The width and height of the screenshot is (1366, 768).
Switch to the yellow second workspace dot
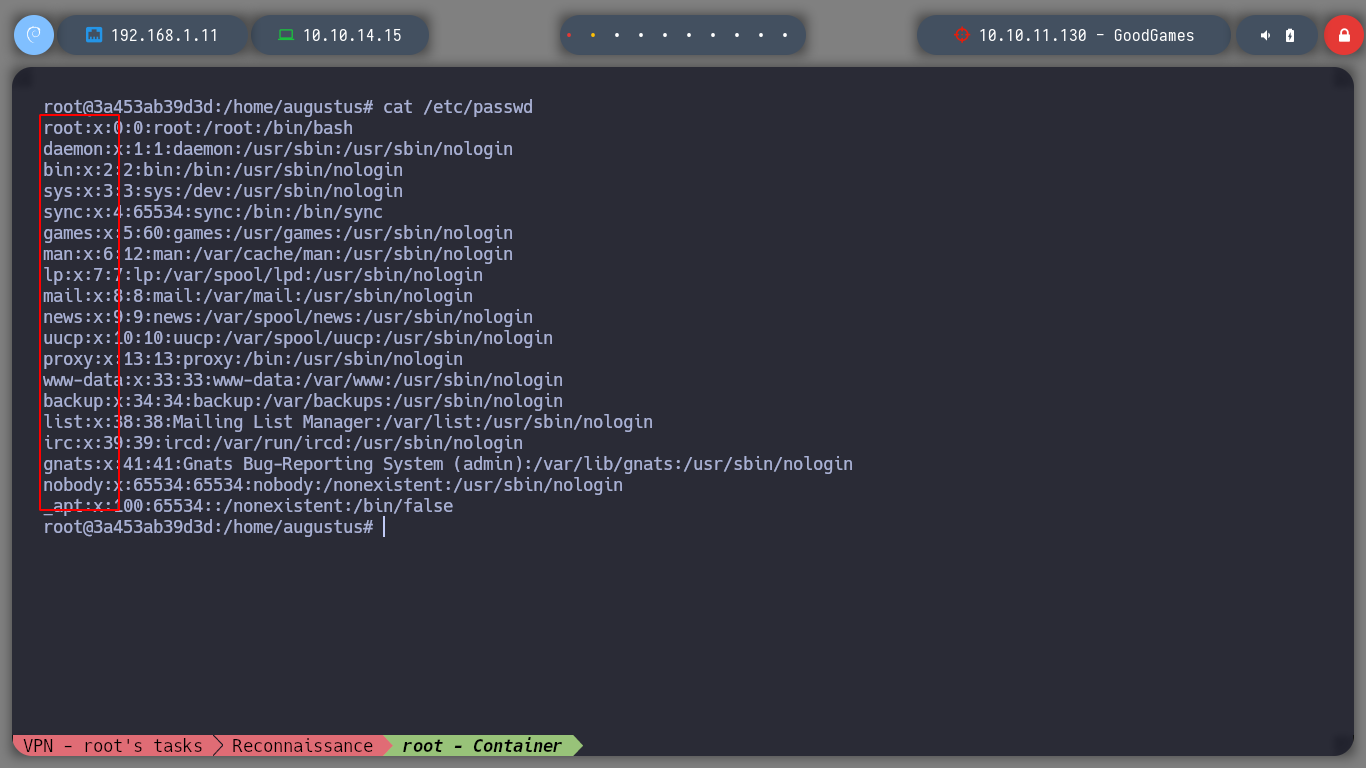[x=593, y=35]
